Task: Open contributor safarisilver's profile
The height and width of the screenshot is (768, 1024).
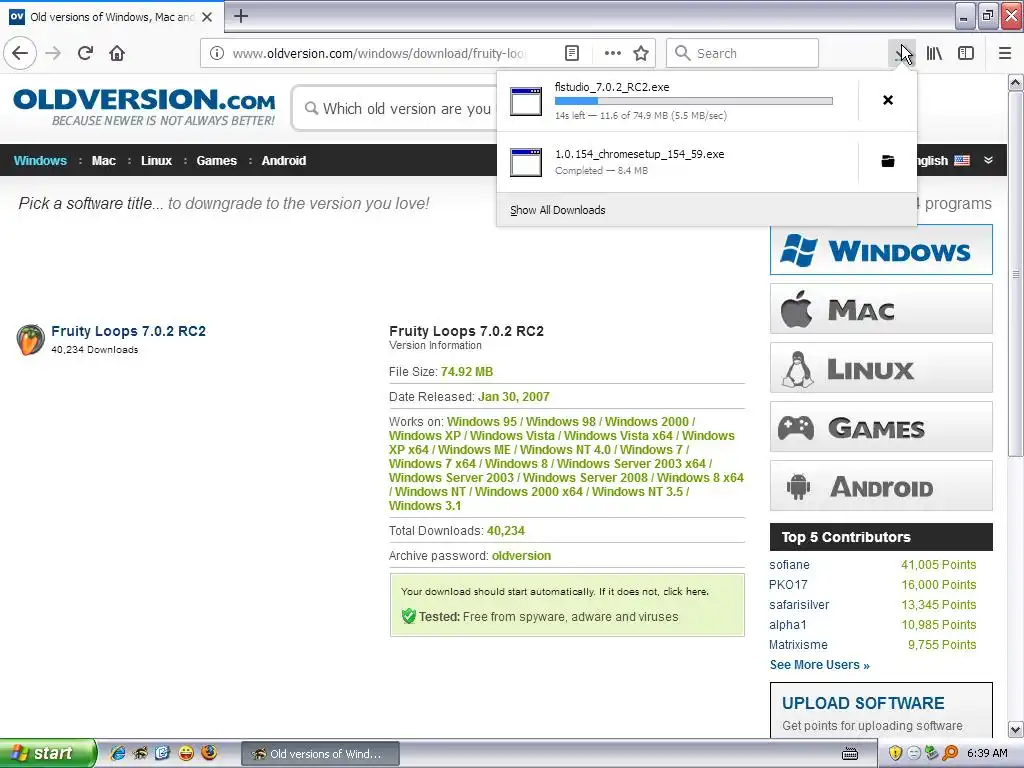Action: (799, 605)
